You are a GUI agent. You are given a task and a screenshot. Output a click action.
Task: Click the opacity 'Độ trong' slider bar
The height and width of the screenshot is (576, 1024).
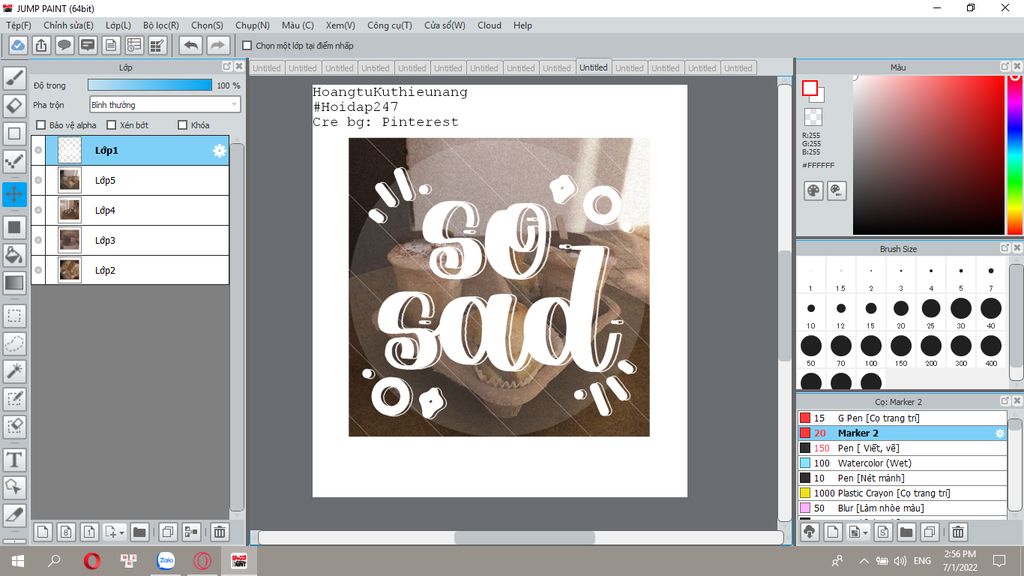point(150,85)
